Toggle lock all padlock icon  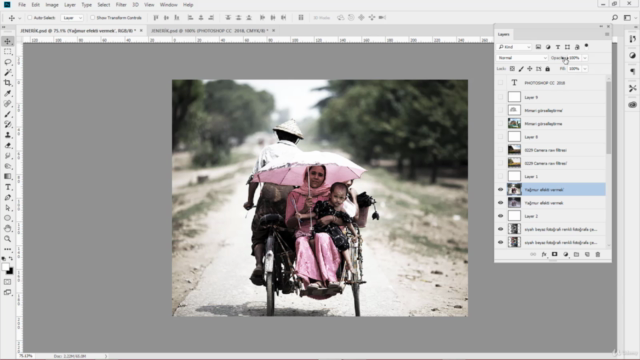[x=547, y=69]
